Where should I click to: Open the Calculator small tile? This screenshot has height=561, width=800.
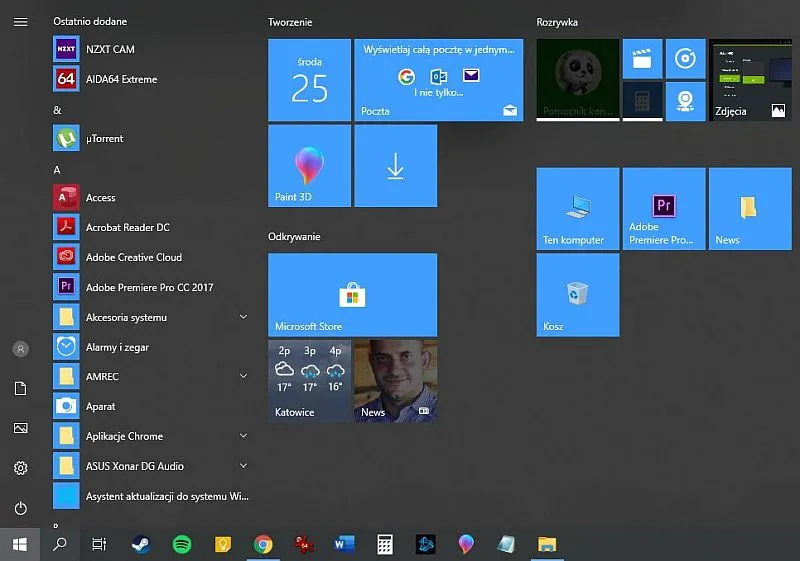[642, 101]
